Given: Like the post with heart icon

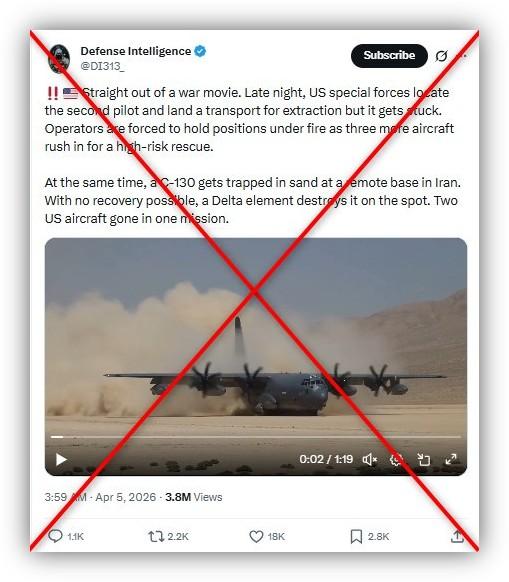Looking at the screenshot, I should click(x=256, y=536).
